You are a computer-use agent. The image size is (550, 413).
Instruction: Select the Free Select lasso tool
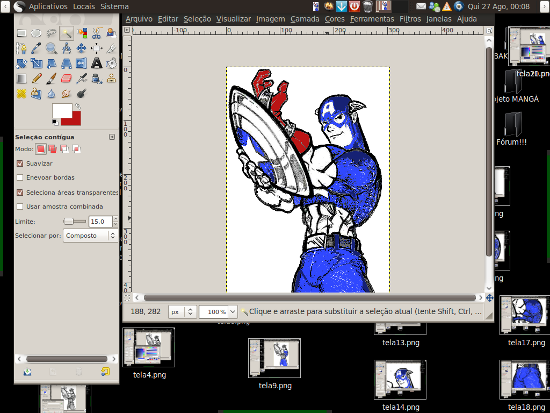pyautogui.click(x=52, y=33)
